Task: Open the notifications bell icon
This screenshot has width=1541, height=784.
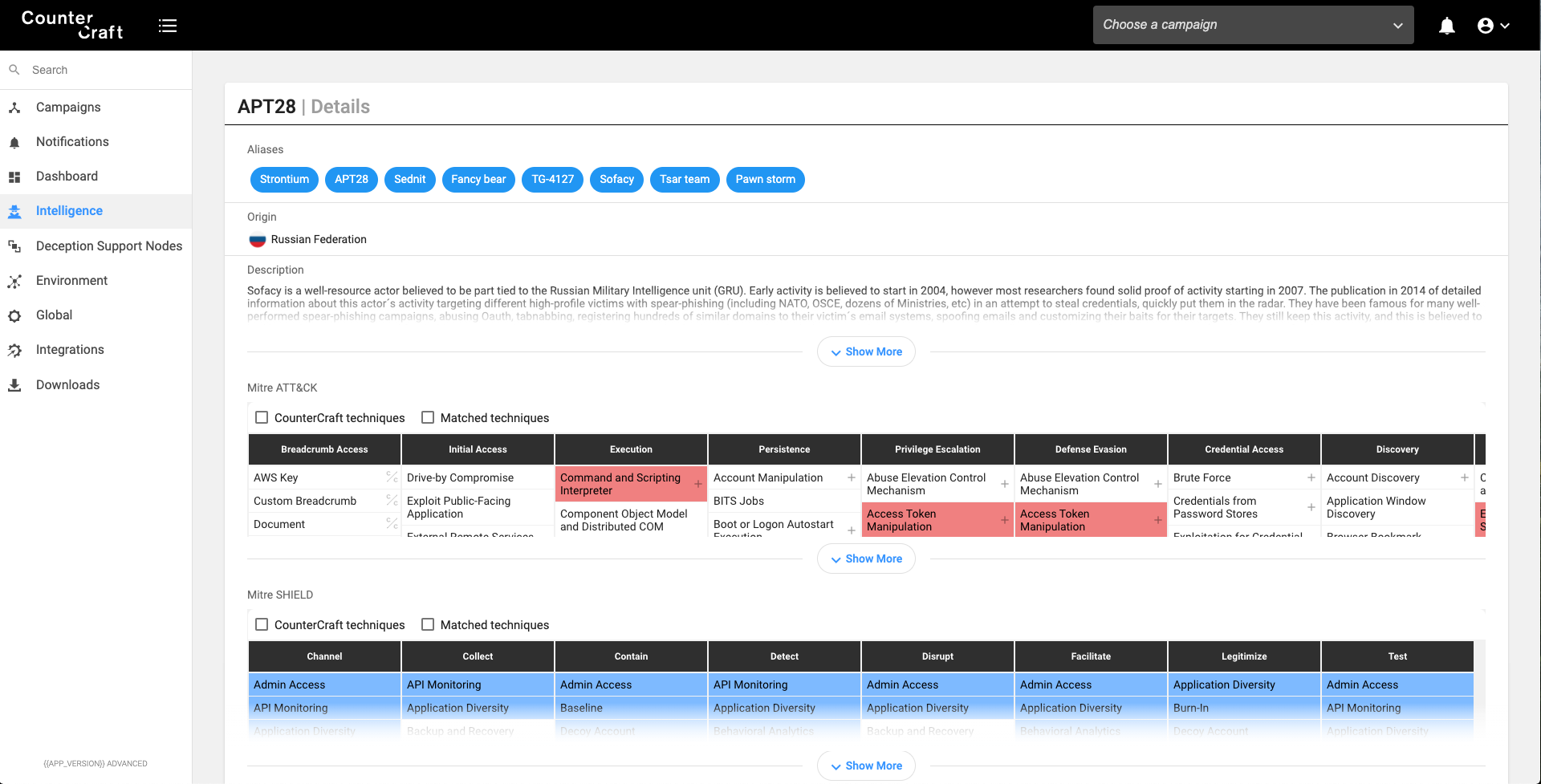Action: [x=1447, y=26]
